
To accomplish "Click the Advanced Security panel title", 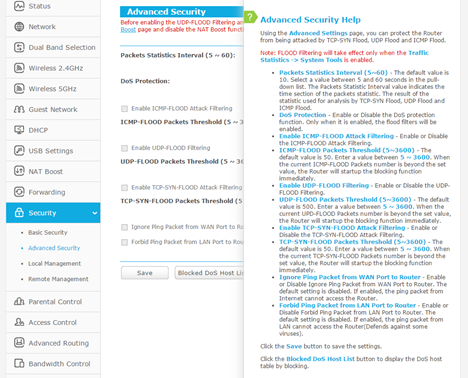I will (166, 12).
